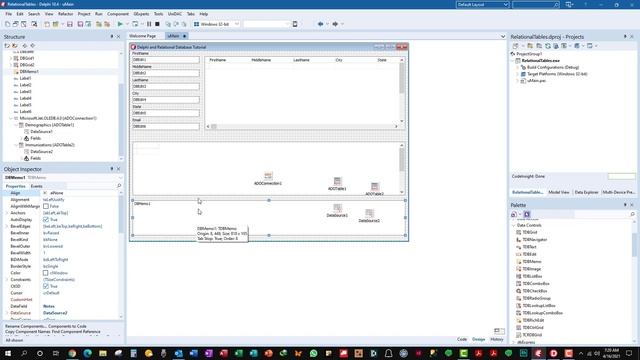Click the Save (floppy disk) toolbar icon
This screenshot has height=360, width=640.
click(70, 24)
